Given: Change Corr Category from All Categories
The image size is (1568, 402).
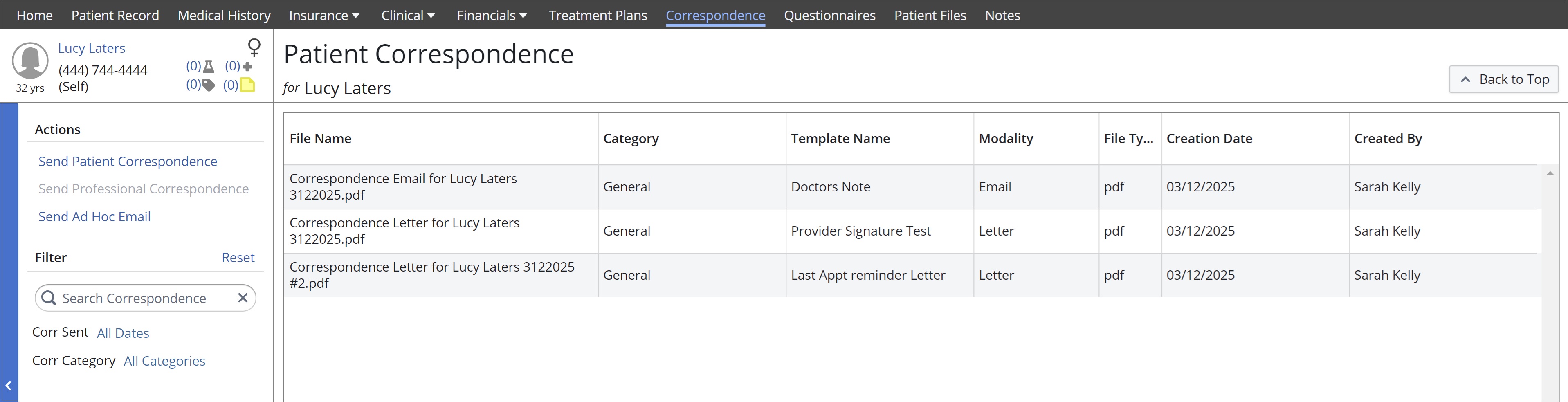Looking at the screenshot, I should coord(164,361).
